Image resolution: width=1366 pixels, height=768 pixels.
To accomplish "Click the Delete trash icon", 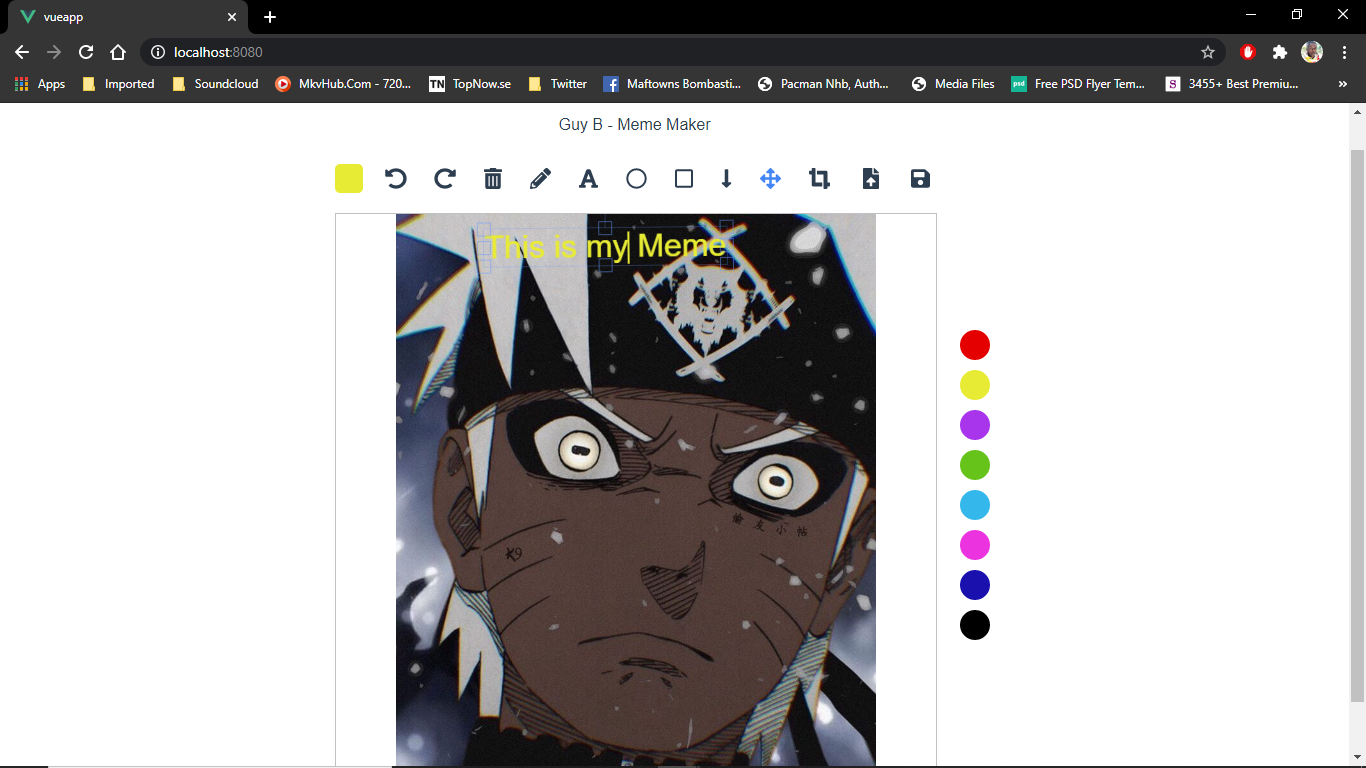I will pyautogui.click(x=492, y=178).
